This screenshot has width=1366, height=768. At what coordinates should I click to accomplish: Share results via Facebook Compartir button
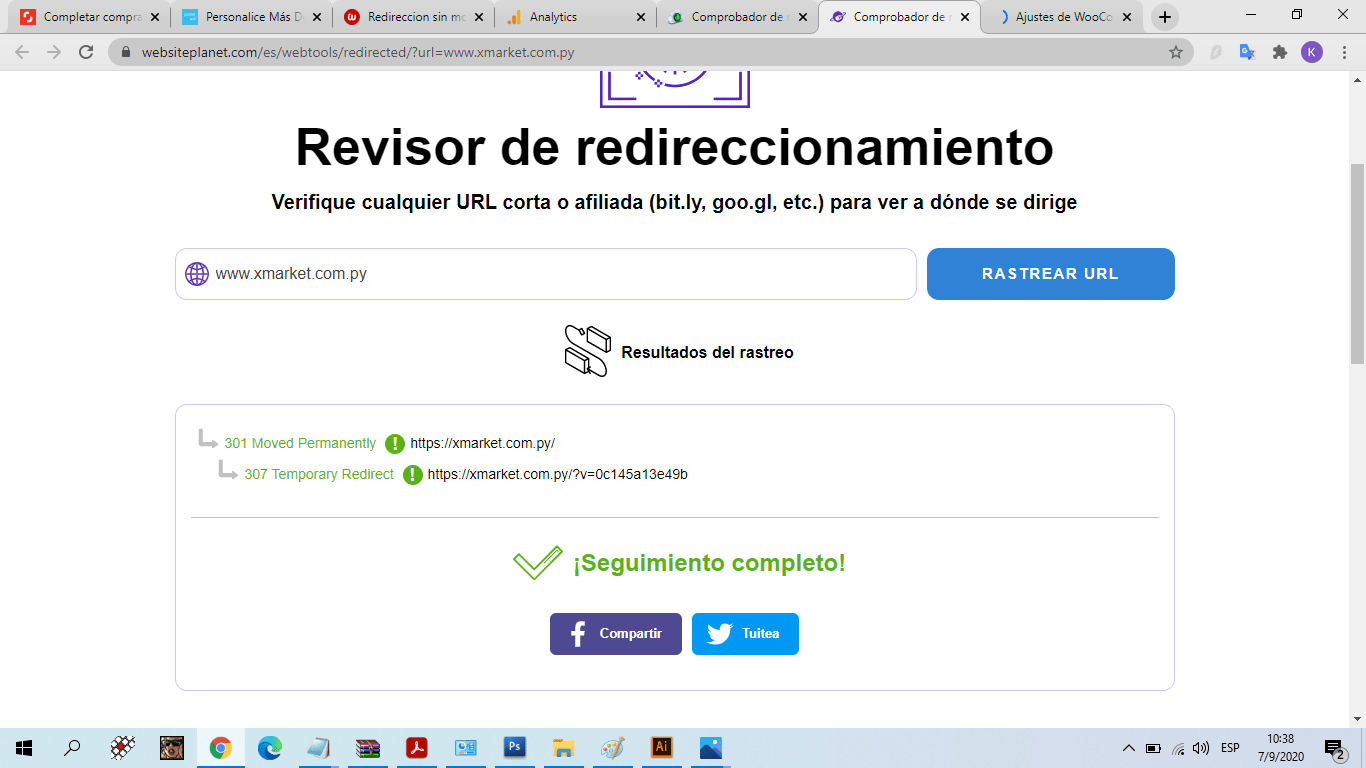tap(616, 634)
